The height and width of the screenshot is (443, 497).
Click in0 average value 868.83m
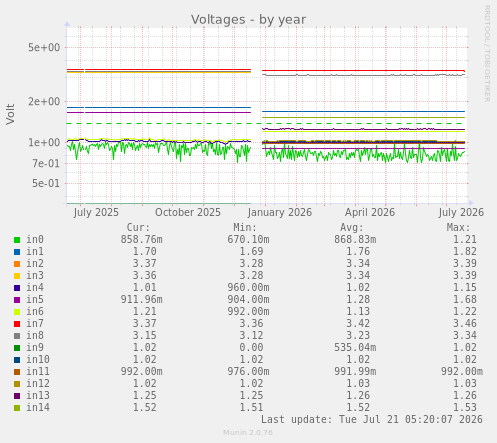(x=355, y=240)
